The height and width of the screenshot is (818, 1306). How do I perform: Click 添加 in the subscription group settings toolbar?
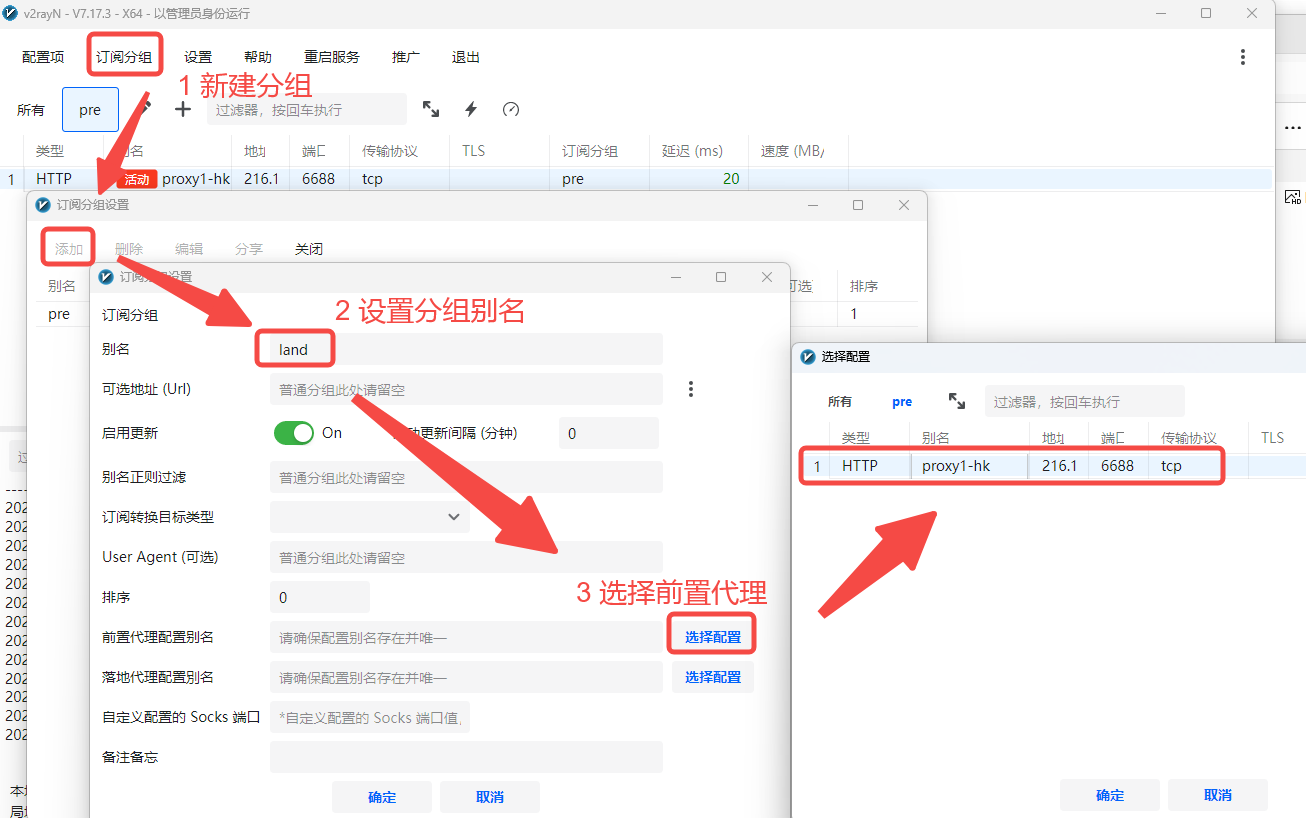tap(69, 249)
